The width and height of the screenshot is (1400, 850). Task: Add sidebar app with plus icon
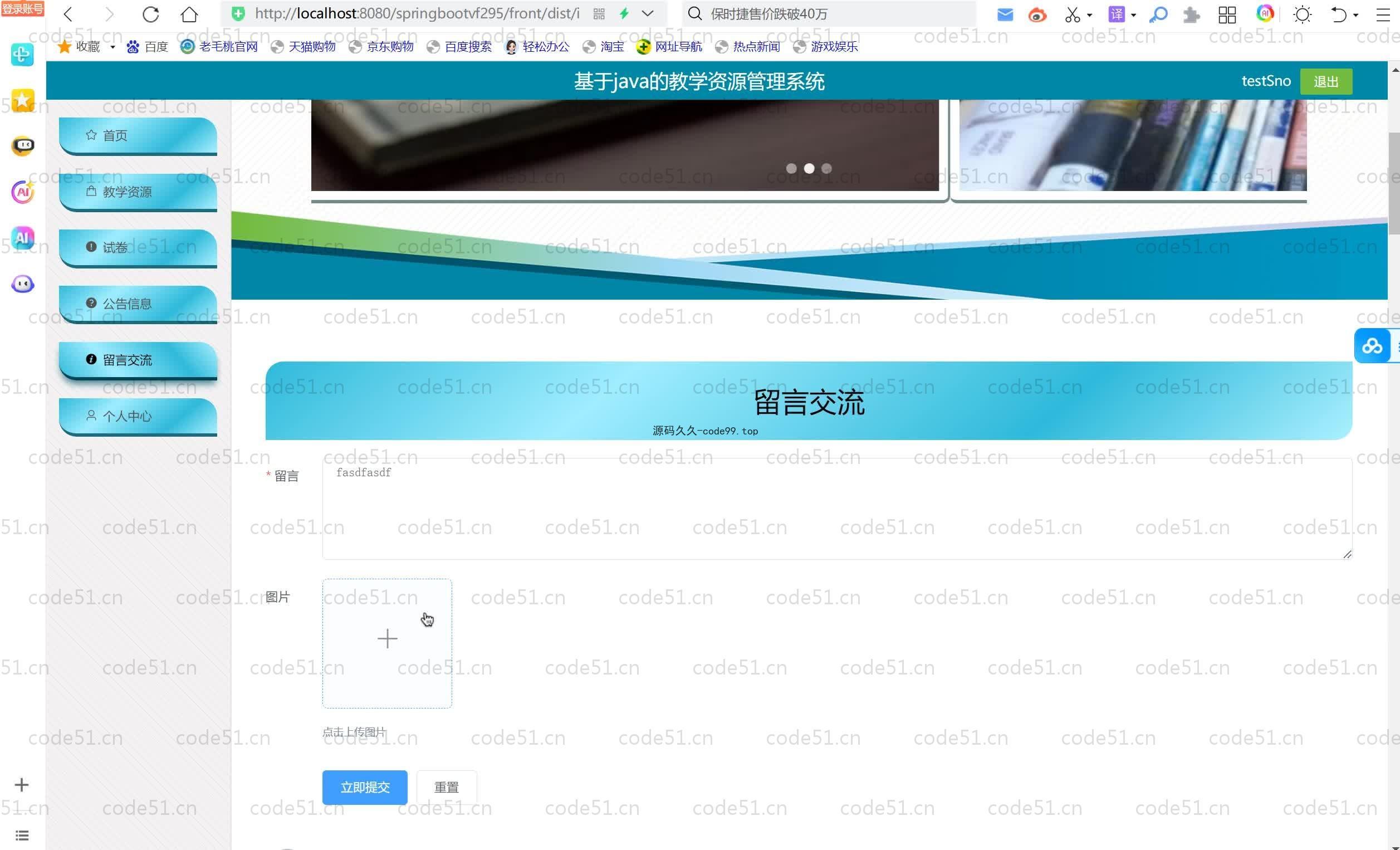tap(22, 785)
